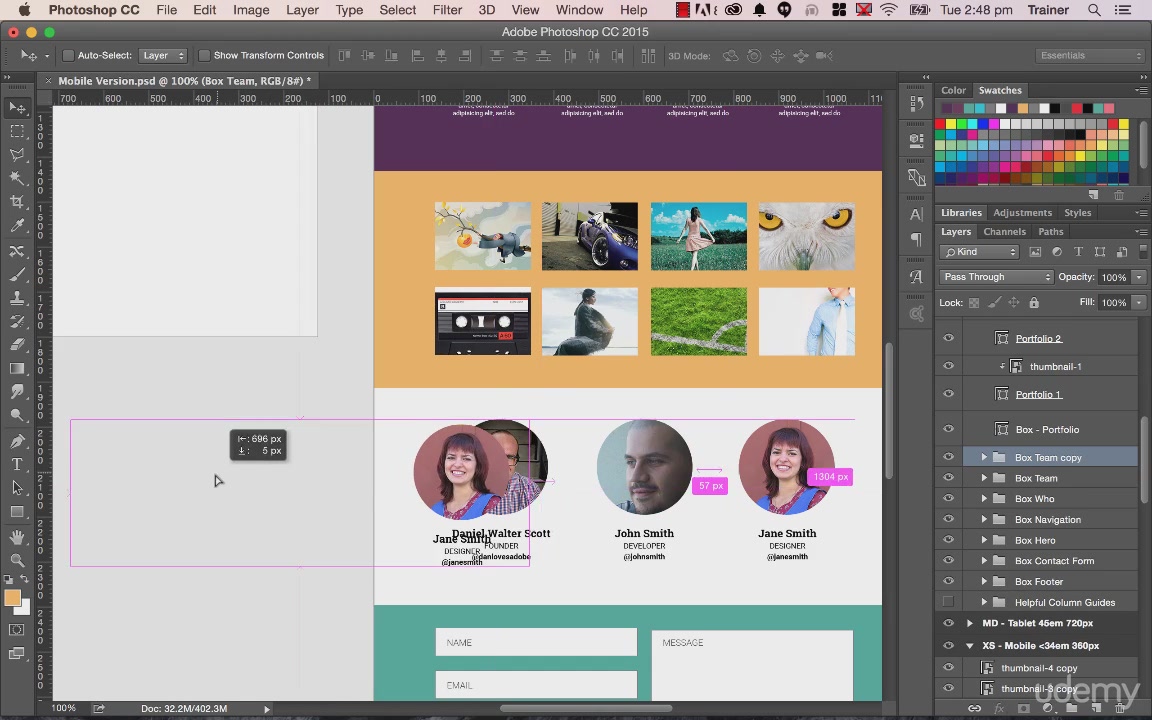Screen dimensions: 1152x720
Task: Expand the Box Navigation group
Action: (x=984, y=519)
